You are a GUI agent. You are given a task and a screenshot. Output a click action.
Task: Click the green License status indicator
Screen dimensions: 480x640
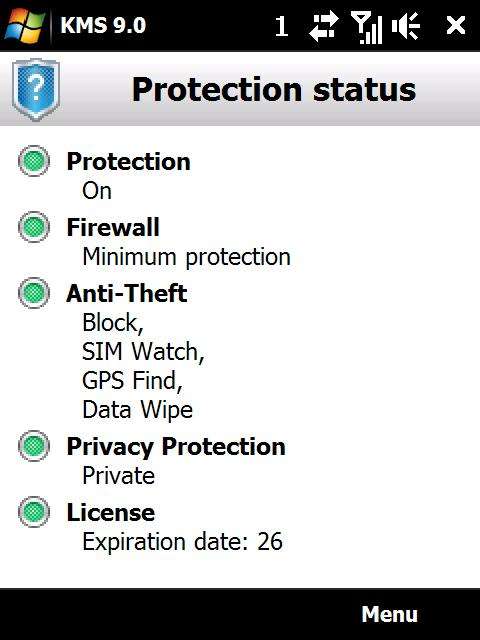pyautogui.click(x=34, y=512)
